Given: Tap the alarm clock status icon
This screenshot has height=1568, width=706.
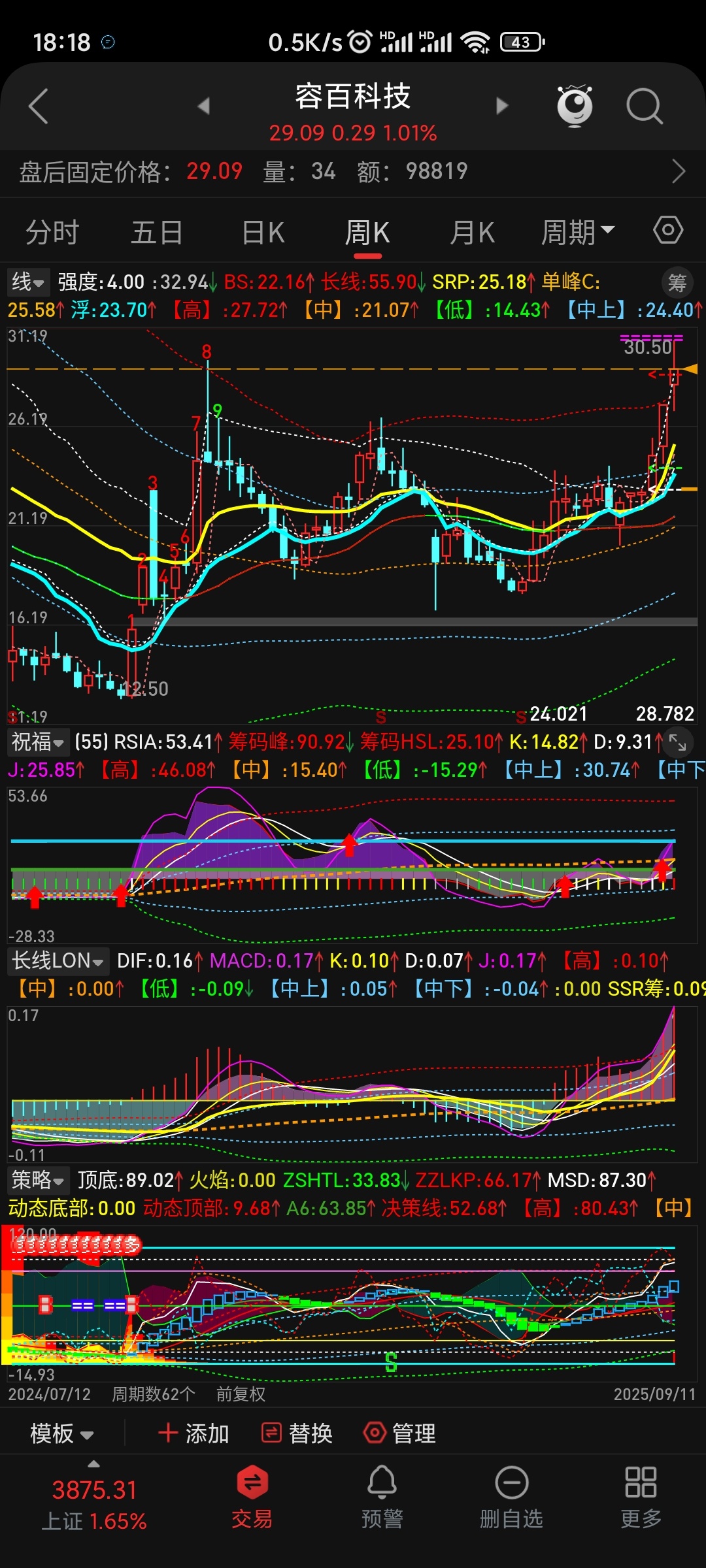Looking at the screenshot, I should tap(360, 42).
